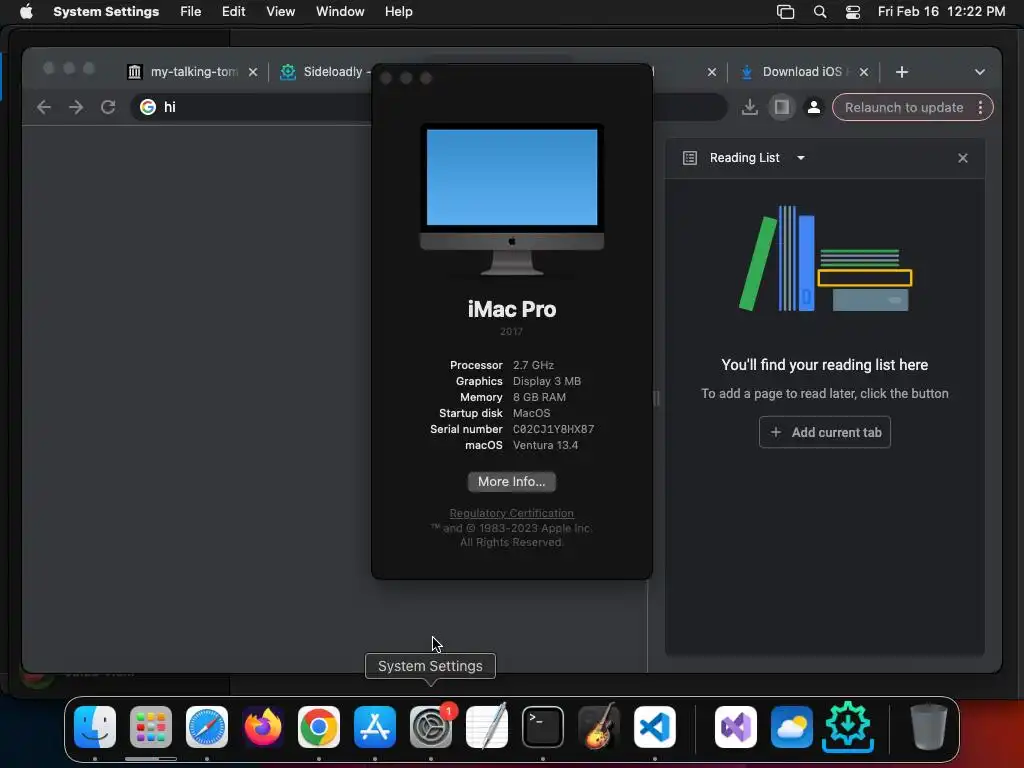The height and width of the screenshot is (768, 1024).
Task: Open Chrome three-dot menu
Action: [x=980, y=108]
